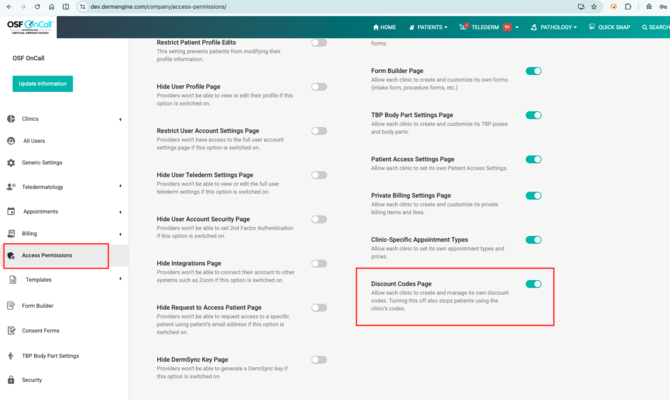Click the Update Information button

(x=43, y=84)
